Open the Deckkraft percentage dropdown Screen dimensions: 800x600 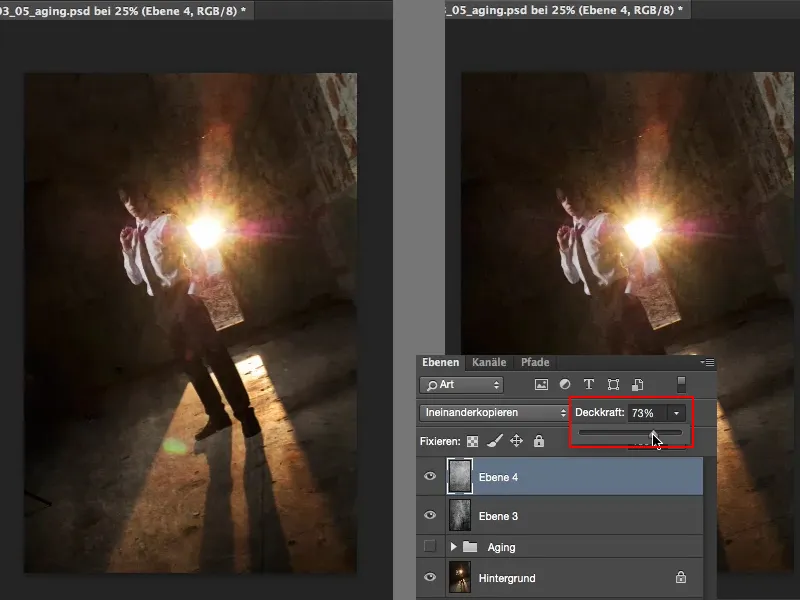click(676, 411)
